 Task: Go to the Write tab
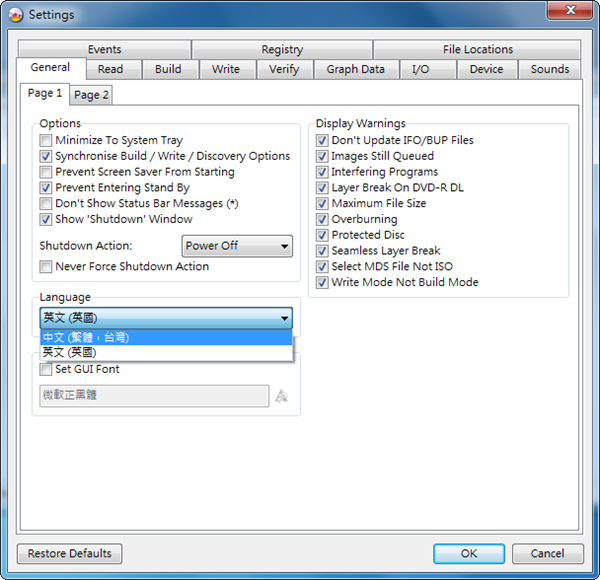tap(226, 69)
